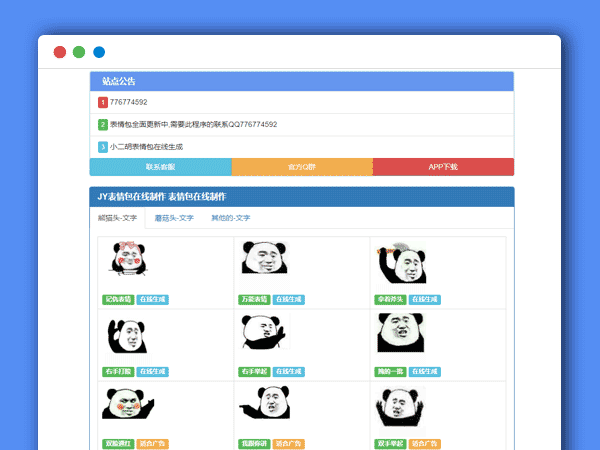Viewport: 600px width, 450px height.
Task: Click the red number 1 announcement badge
Action: [103, 102]
